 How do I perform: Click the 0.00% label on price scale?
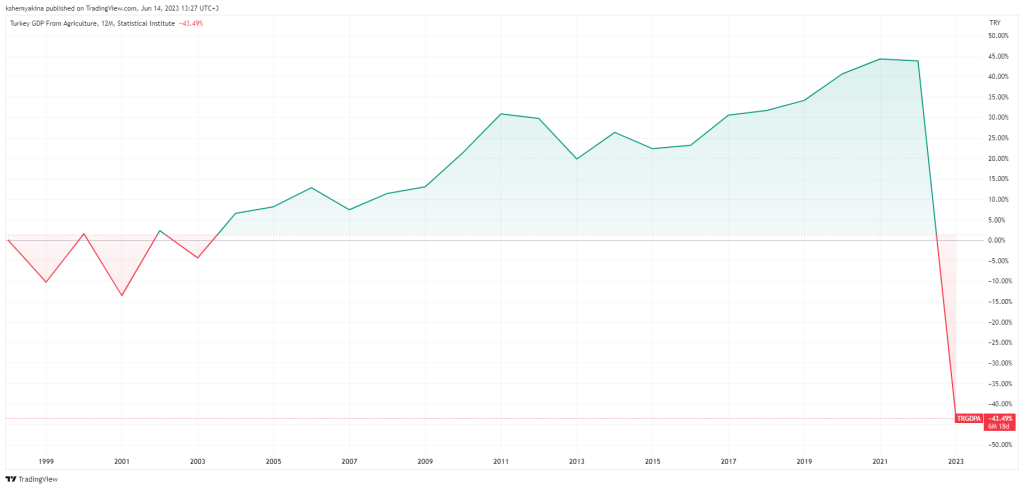click(x=999, y=240)
